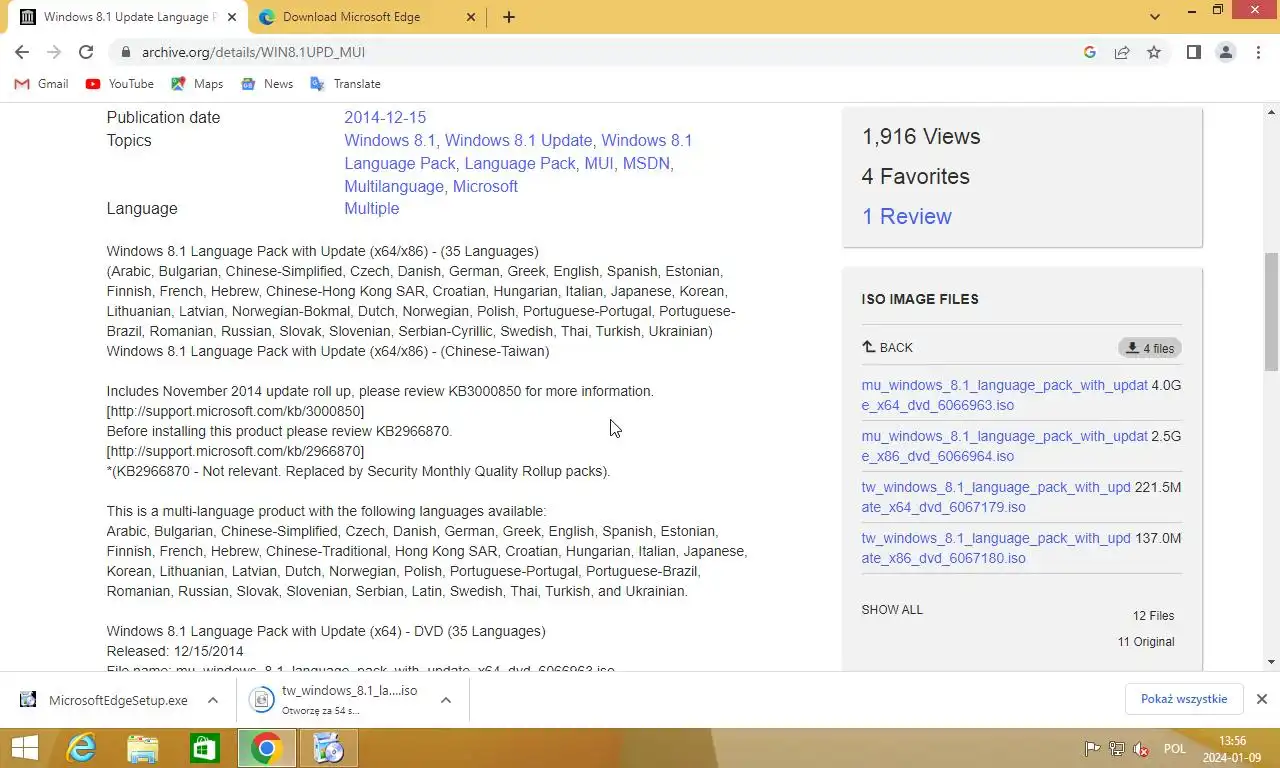Select the Windows 8.1 Update Language tab
The width and height of the screenshot is (1280, 768).
coord(128,17)
